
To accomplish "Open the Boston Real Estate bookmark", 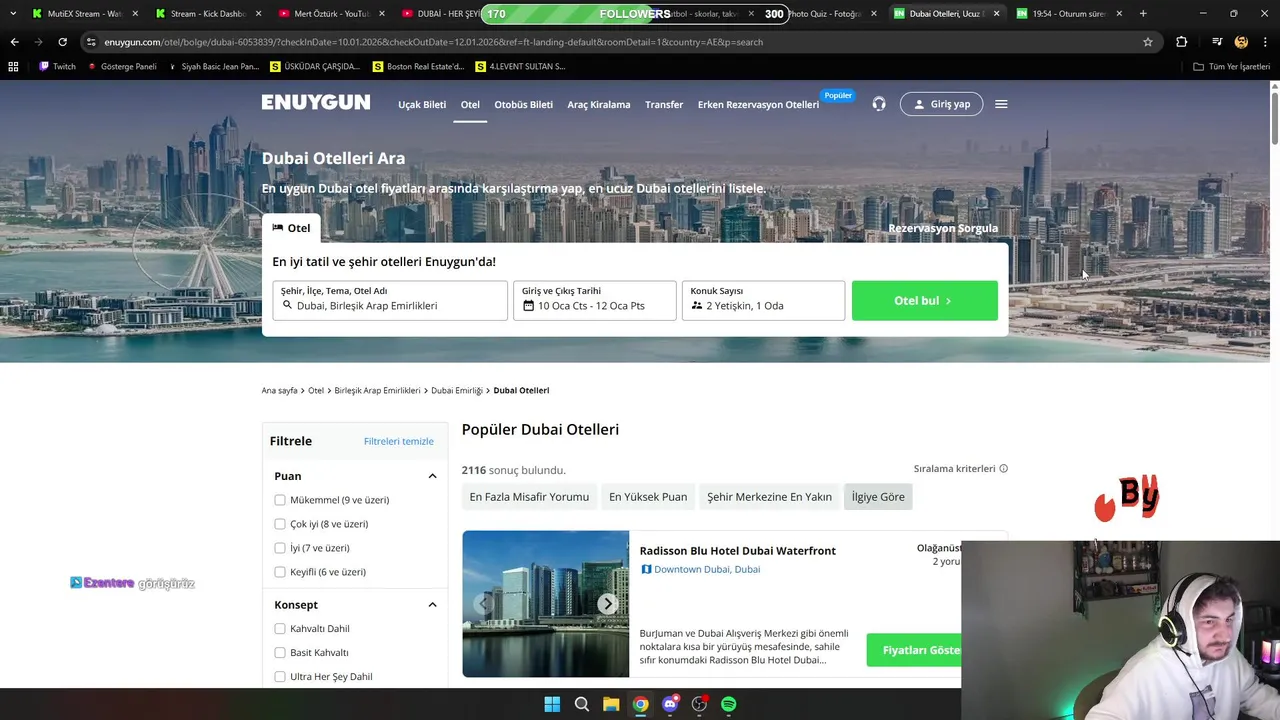I will click(418, 66).
